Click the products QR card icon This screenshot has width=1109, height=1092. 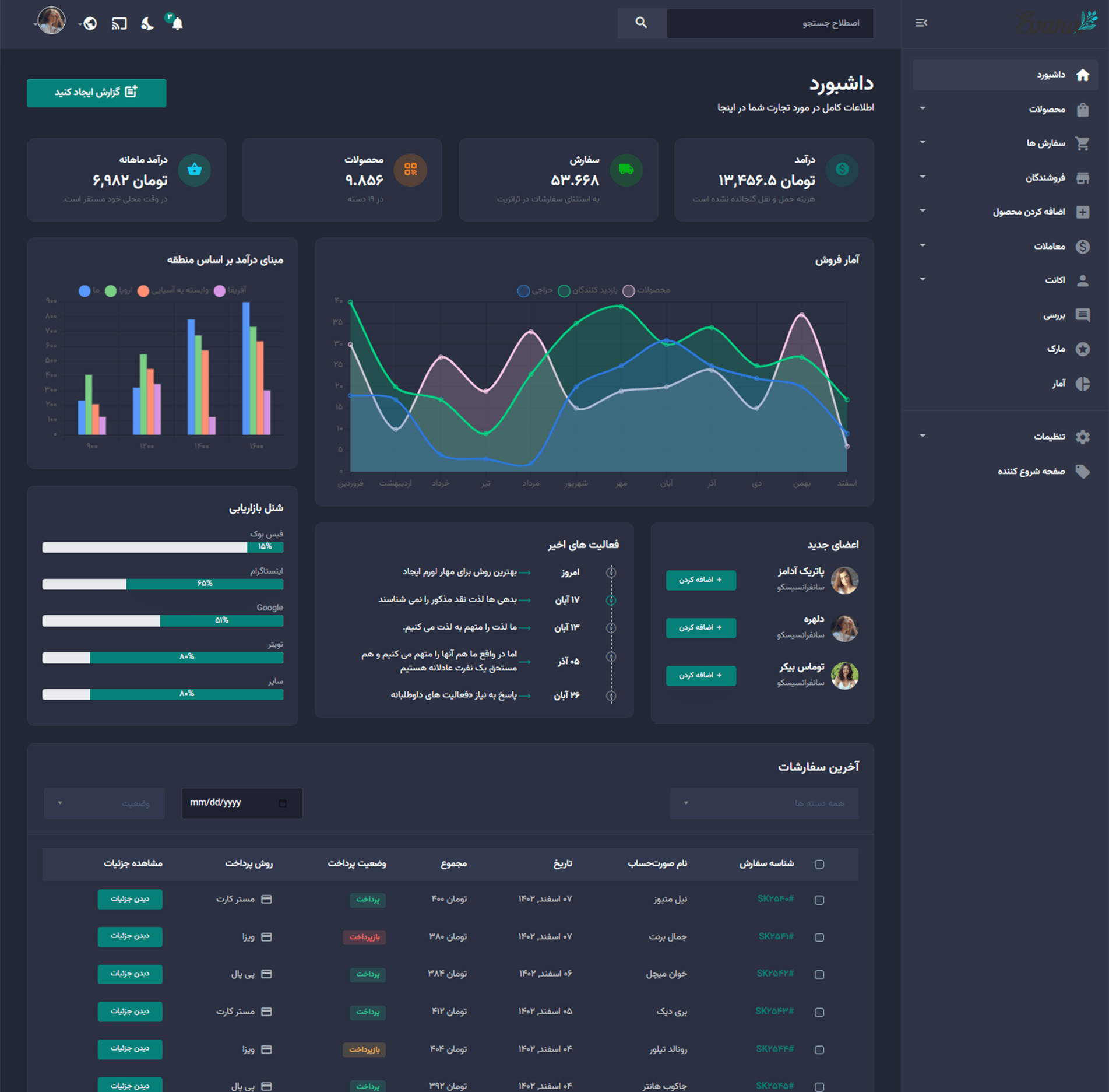(410, 170)
